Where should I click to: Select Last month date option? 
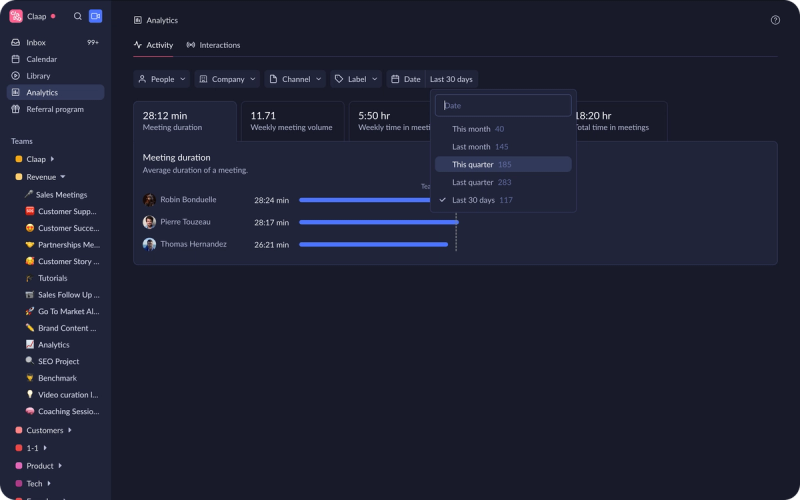click(x=503, y=147)
